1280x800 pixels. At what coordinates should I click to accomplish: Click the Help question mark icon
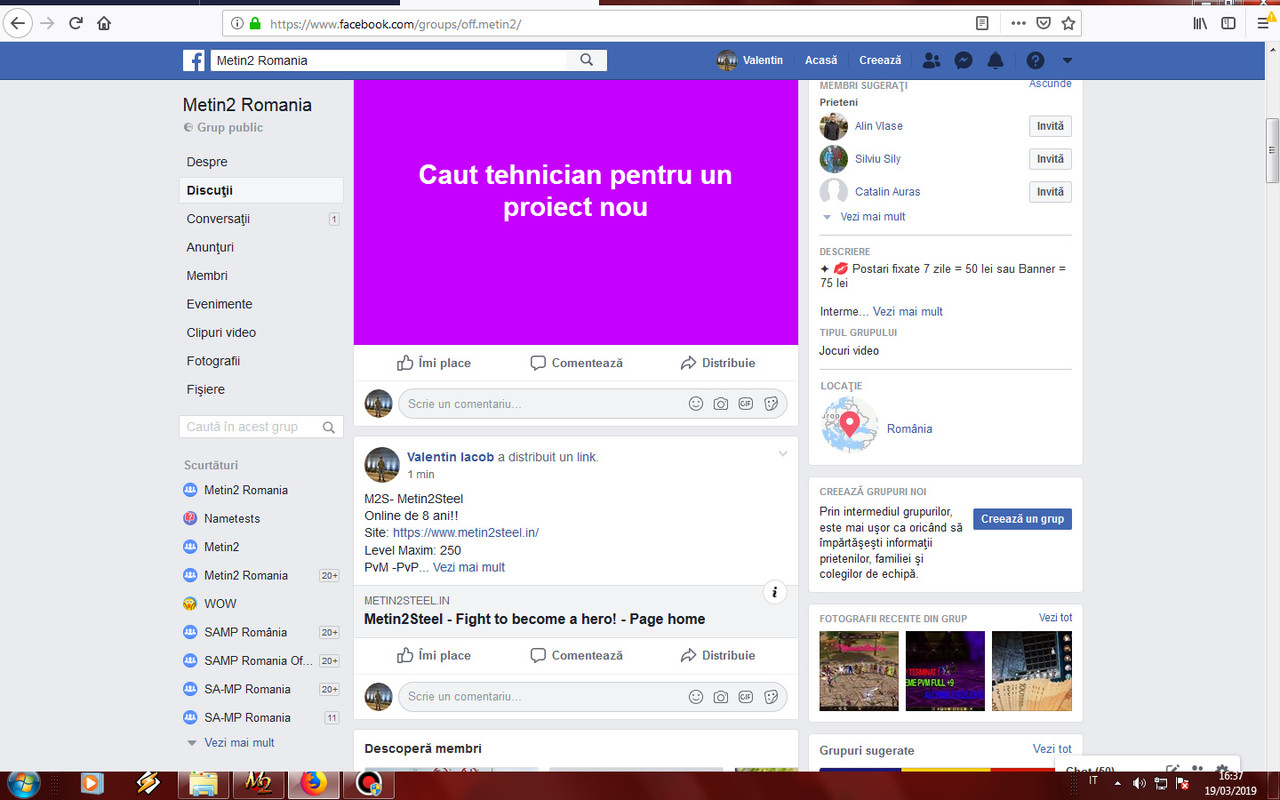click(x=1035, y=60)
